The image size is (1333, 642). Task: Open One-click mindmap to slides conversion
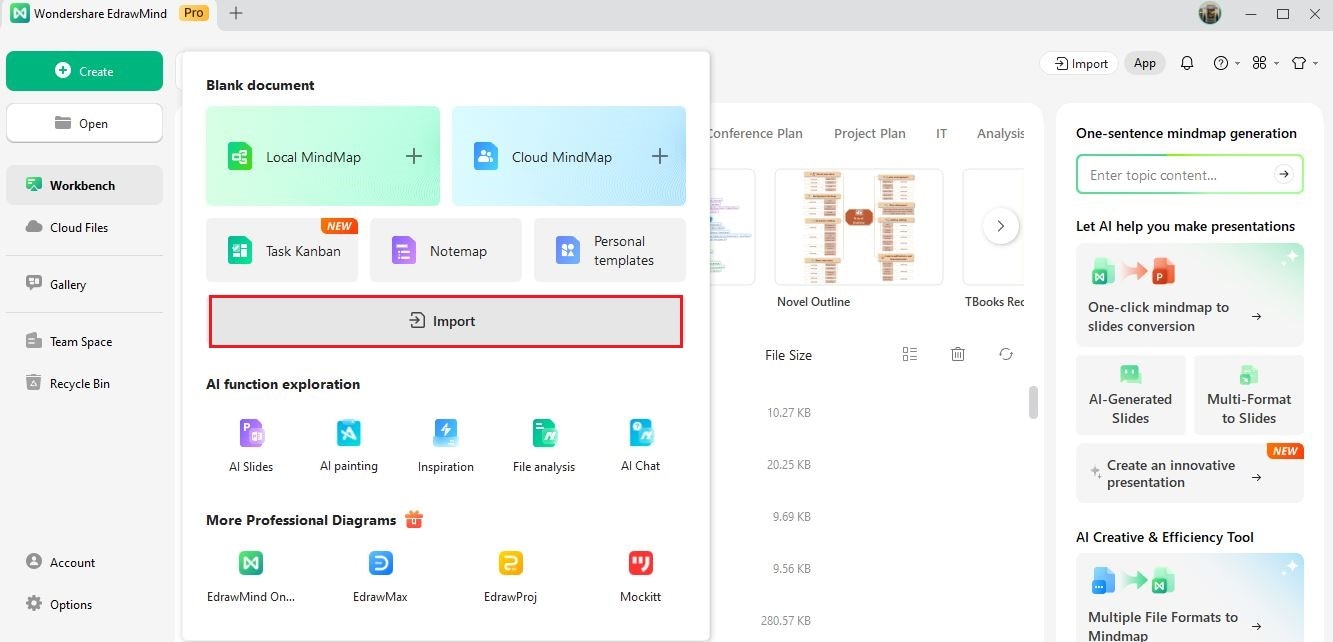click(1190, 295)
